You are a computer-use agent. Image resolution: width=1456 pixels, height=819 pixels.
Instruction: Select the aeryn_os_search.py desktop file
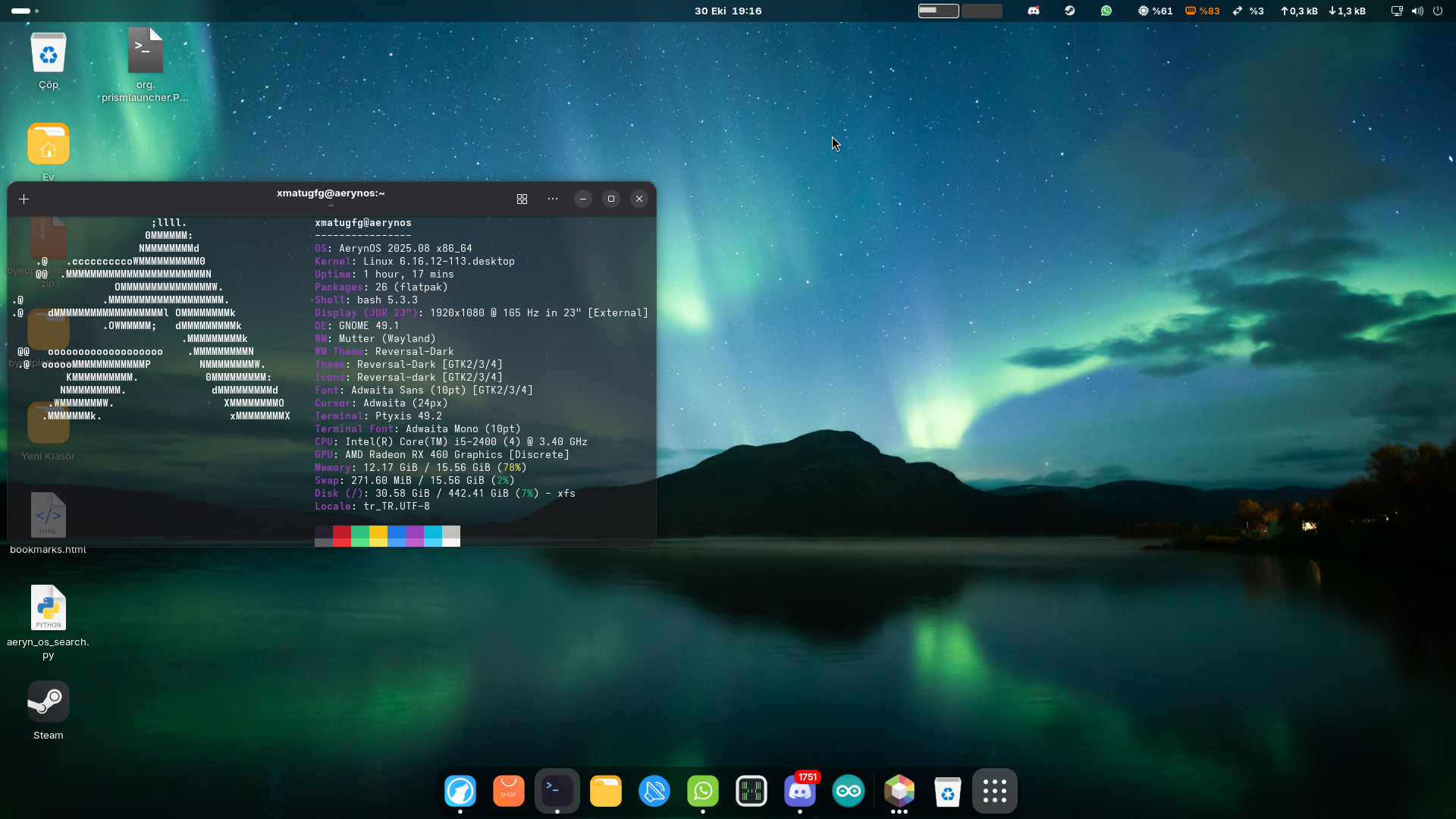point(49,622)
